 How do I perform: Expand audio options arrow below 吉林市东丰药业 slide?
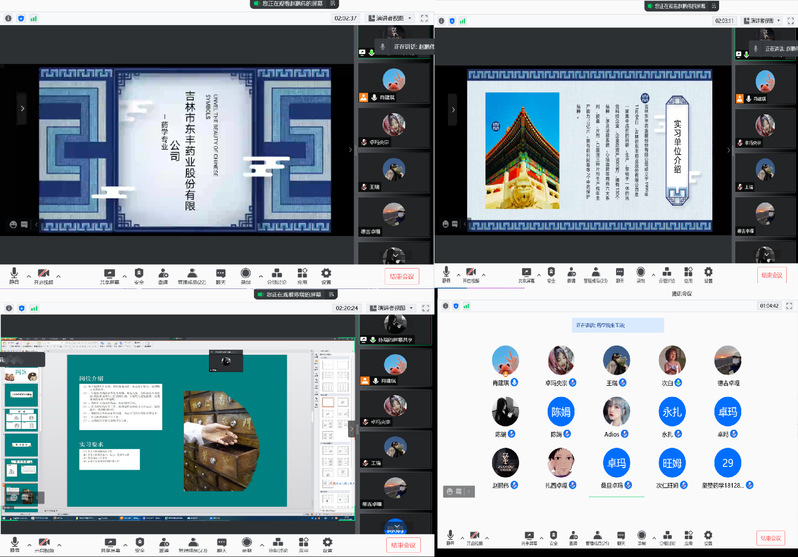click(x=27, y=274)
